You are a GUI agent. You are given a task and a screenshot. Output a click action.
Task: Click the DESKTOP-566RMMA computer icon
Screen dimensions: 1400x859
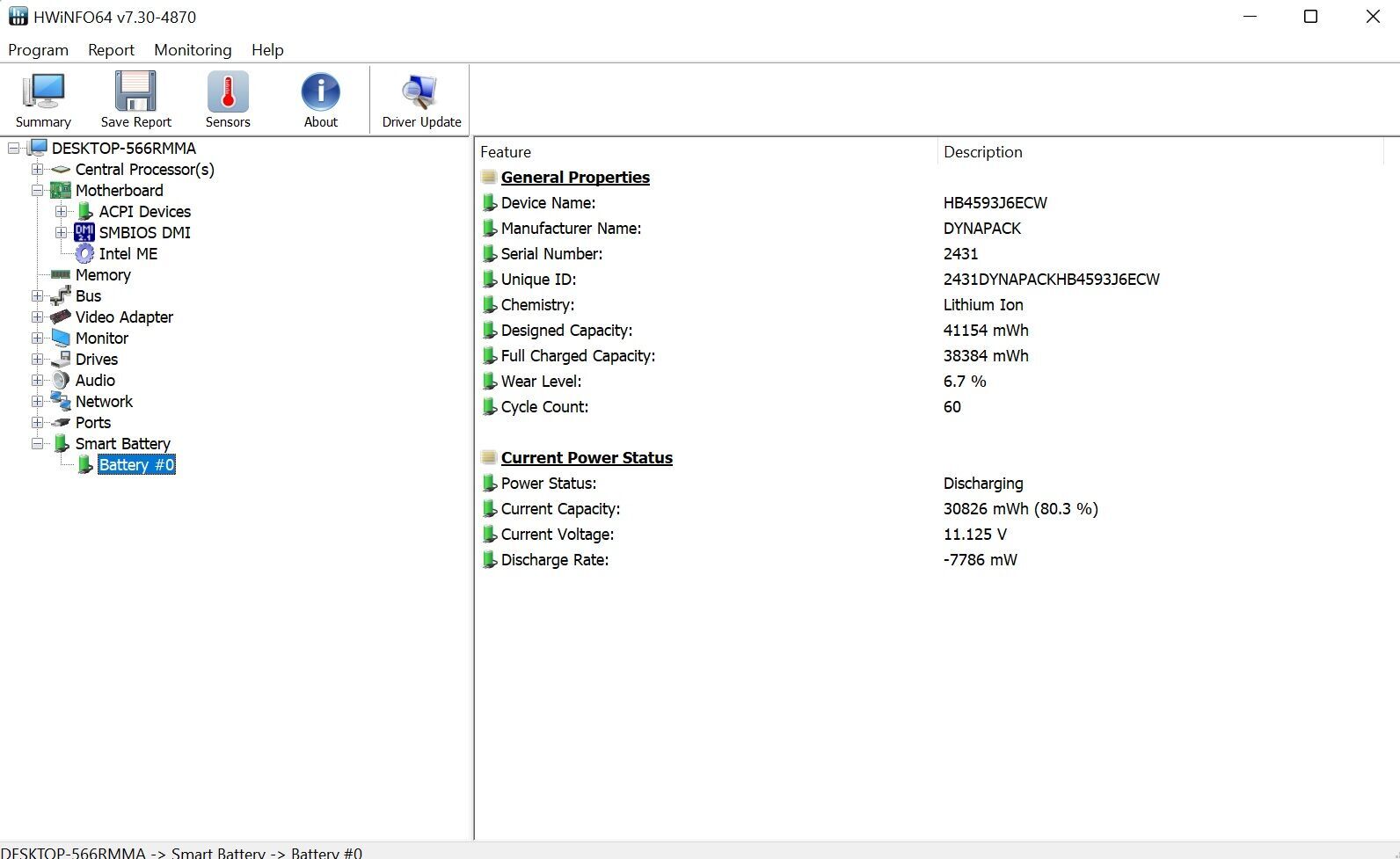[37, 148]
